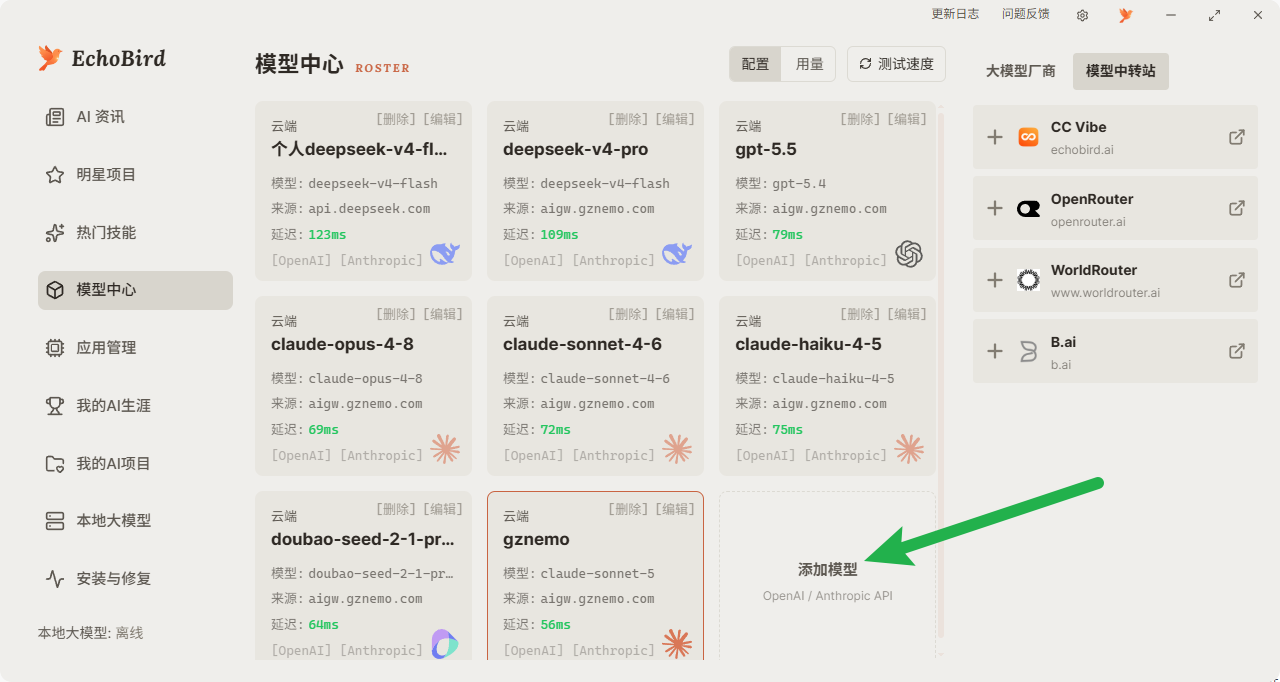Open the B.ai external link icon
The image size is (1280, 682).
tap(1237, 351)
